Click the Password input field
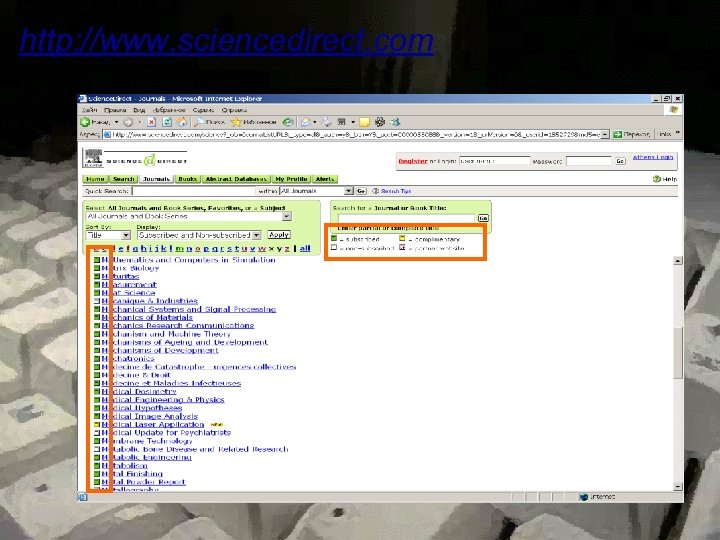This screenshot has height=540, width=720. pyautogui.click(x=589, y=161)
